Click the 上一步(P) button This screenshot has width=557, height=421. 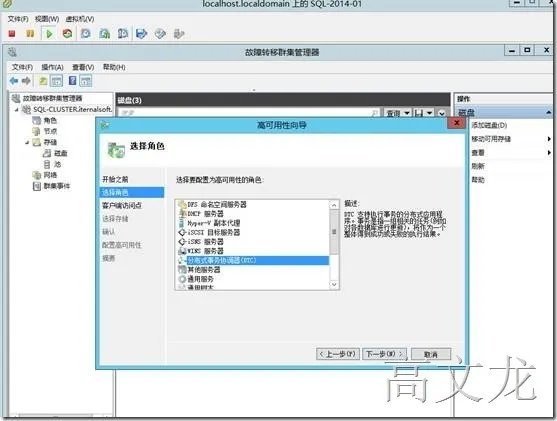337,354
